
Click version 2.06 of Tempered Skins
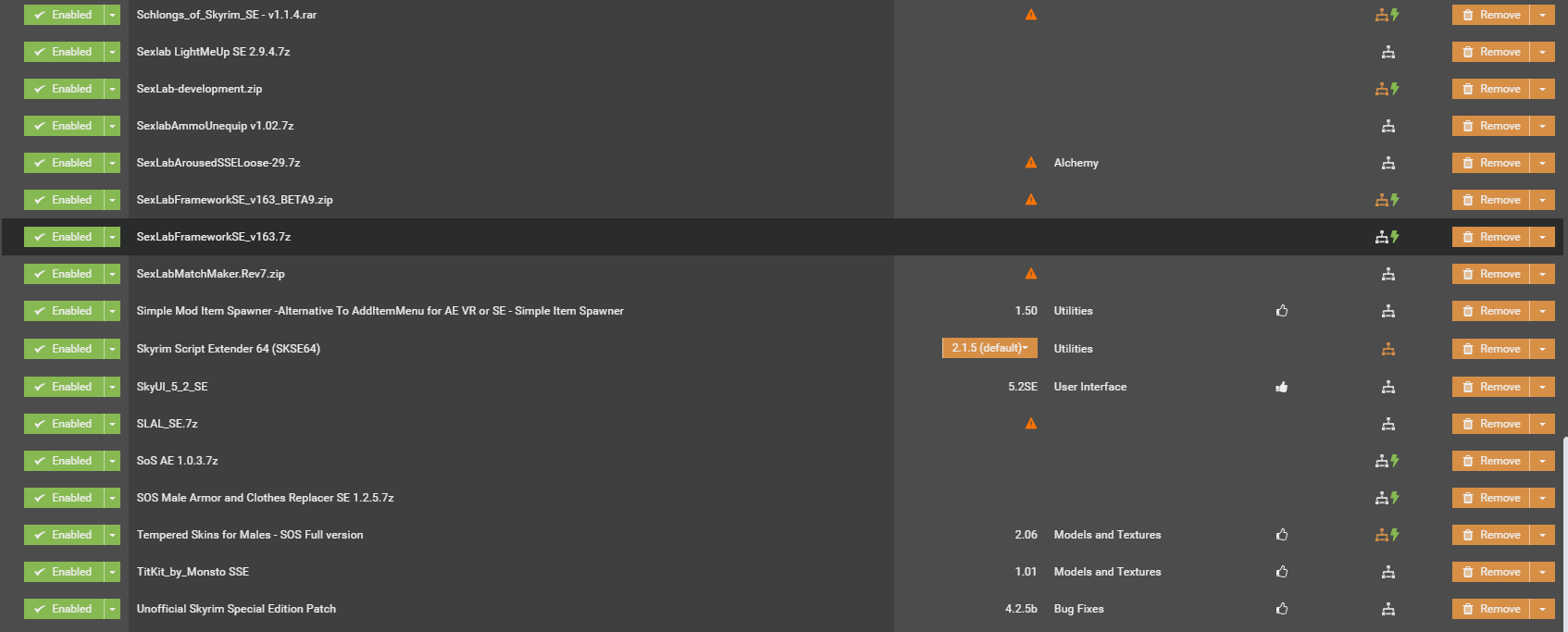pyautogui.click(x=1026, y=535)
